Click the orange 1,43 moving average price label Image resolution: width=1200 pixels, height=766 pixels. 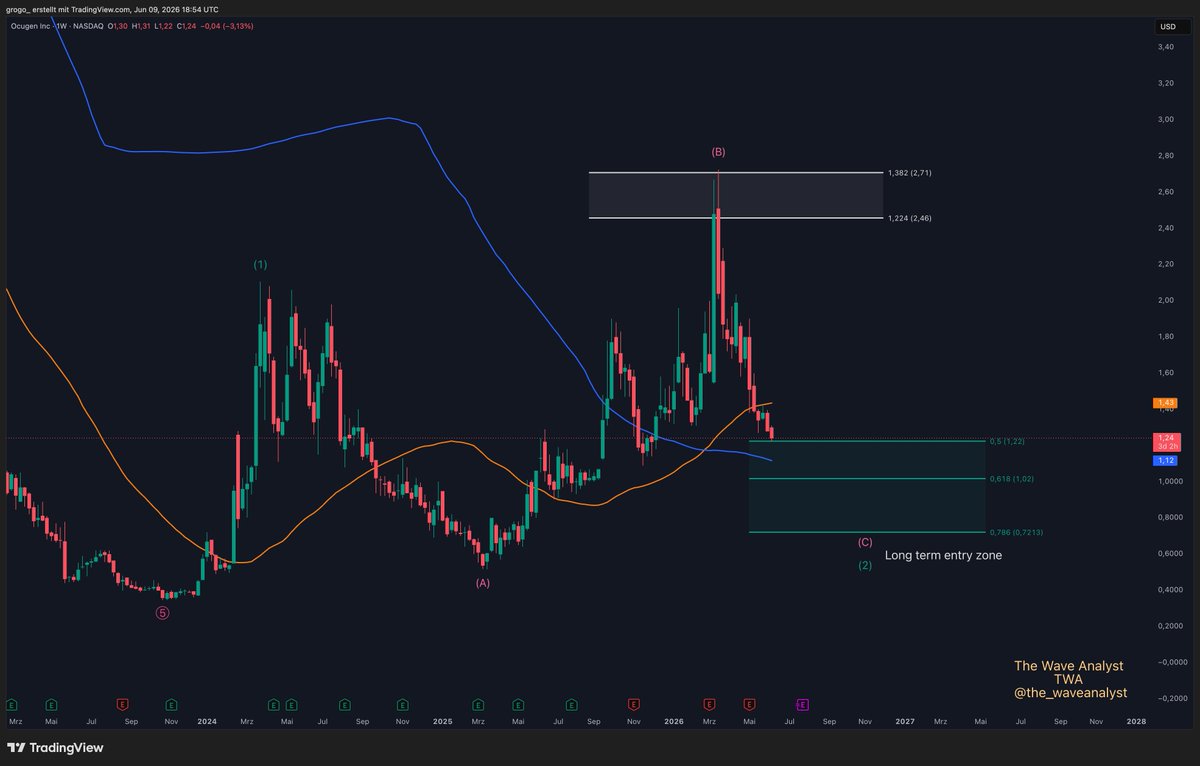click(x=1164, y=401)
